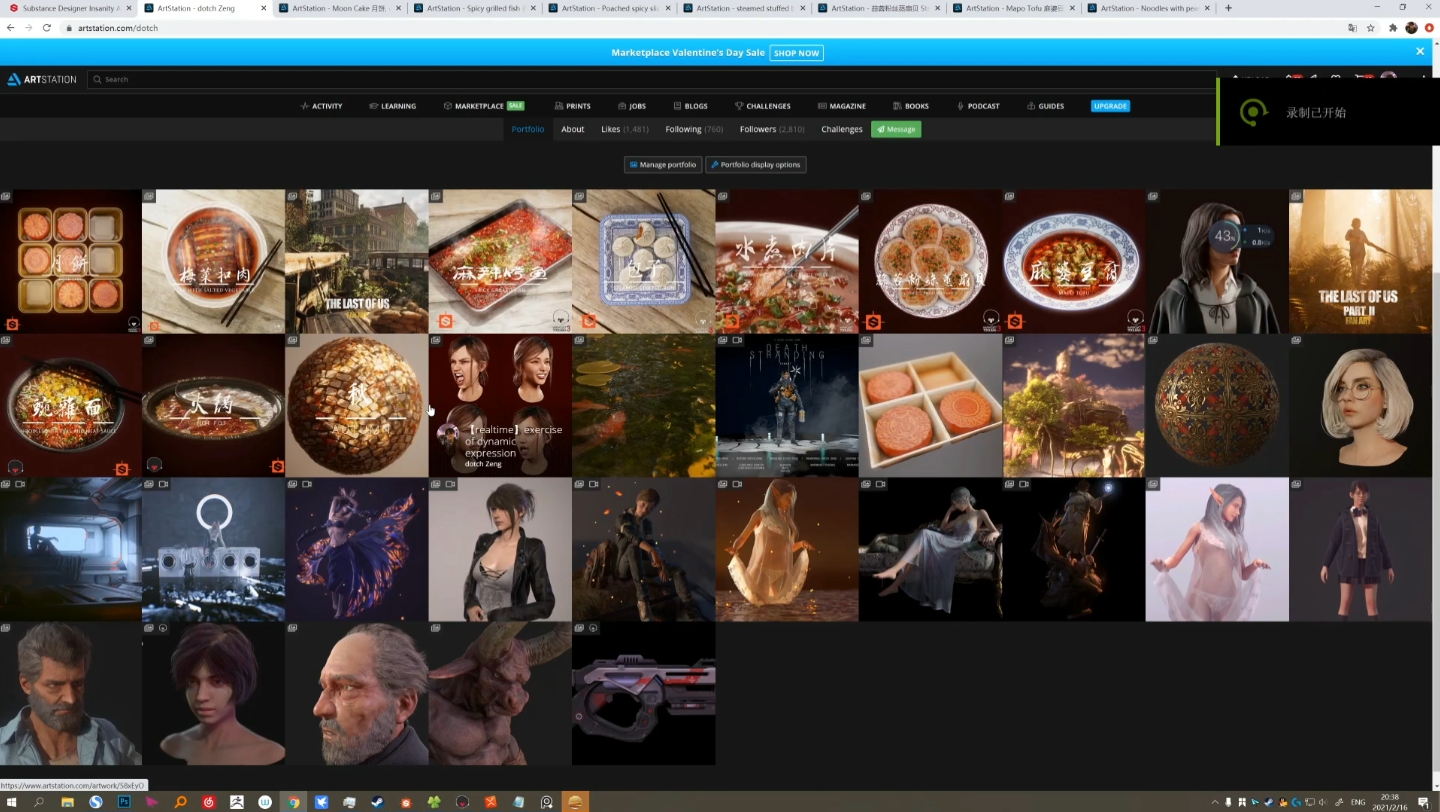Switch to Poached spicy slices browser tab
The width and height of the screenshot is (1440, 812).
pyautogui.click(x=607, y=8)
